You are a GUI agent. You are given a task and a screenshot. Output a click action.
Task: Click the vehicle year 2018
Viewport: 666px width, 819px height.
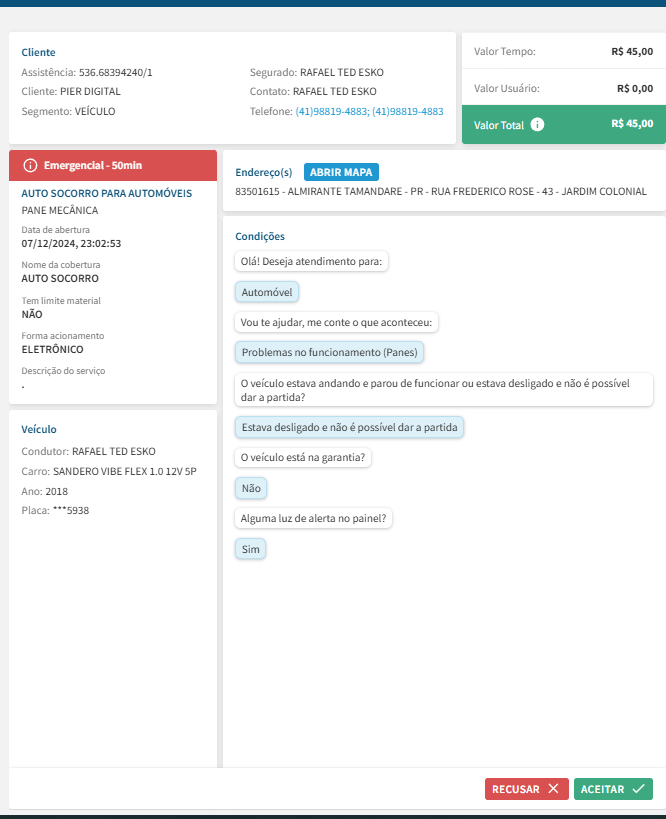pyautogui.click(x=56, y=492)
